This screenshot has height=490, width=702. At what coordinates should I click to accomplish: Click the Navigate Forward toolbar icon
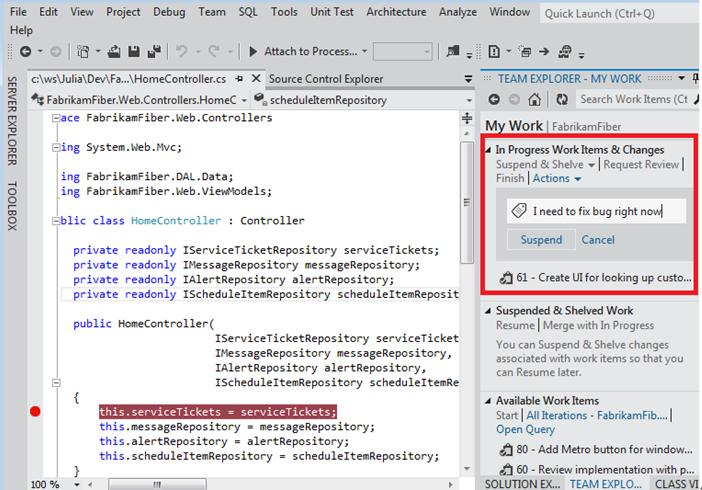[56, 52]
